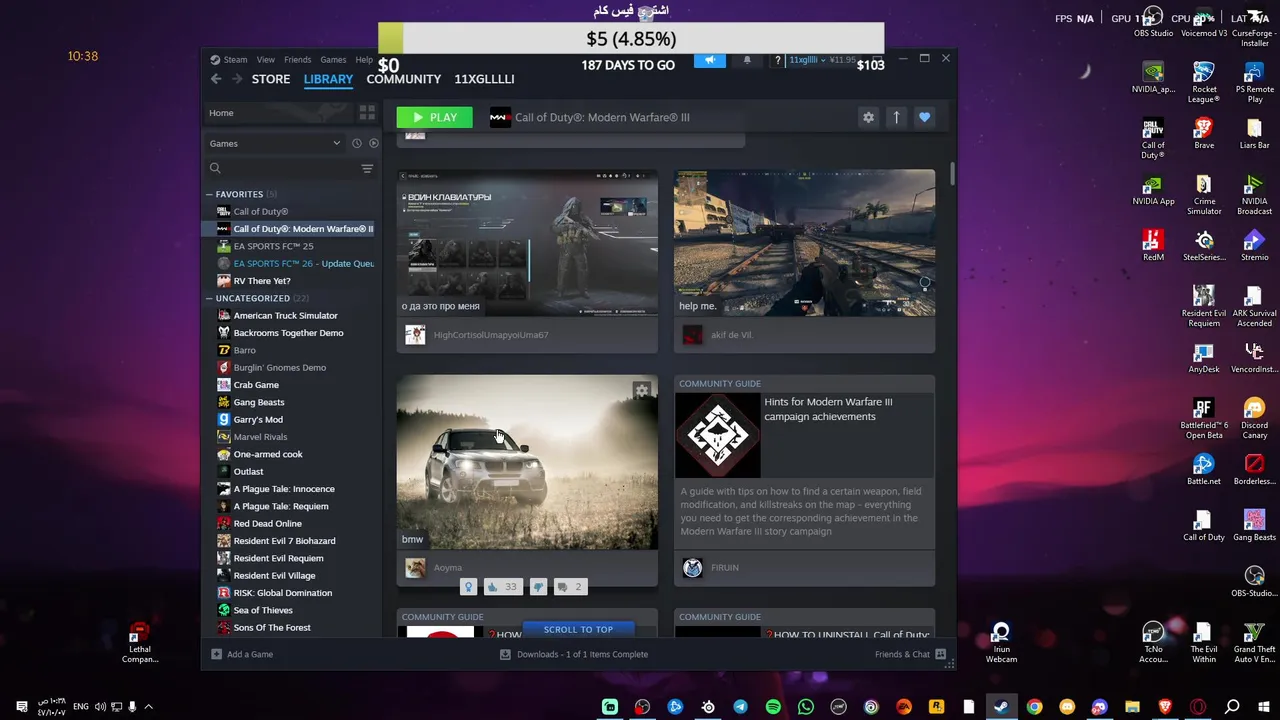Screen dimensions: 1280x720
Task: Open the notifications bell icon
Action: click(746, 60)
